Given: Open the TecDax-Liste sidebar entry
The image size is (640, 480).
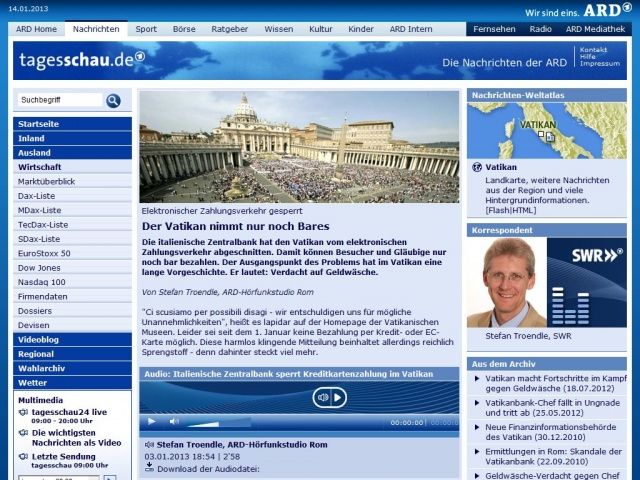Looking at the screenshot, I should tap(72, 224).
